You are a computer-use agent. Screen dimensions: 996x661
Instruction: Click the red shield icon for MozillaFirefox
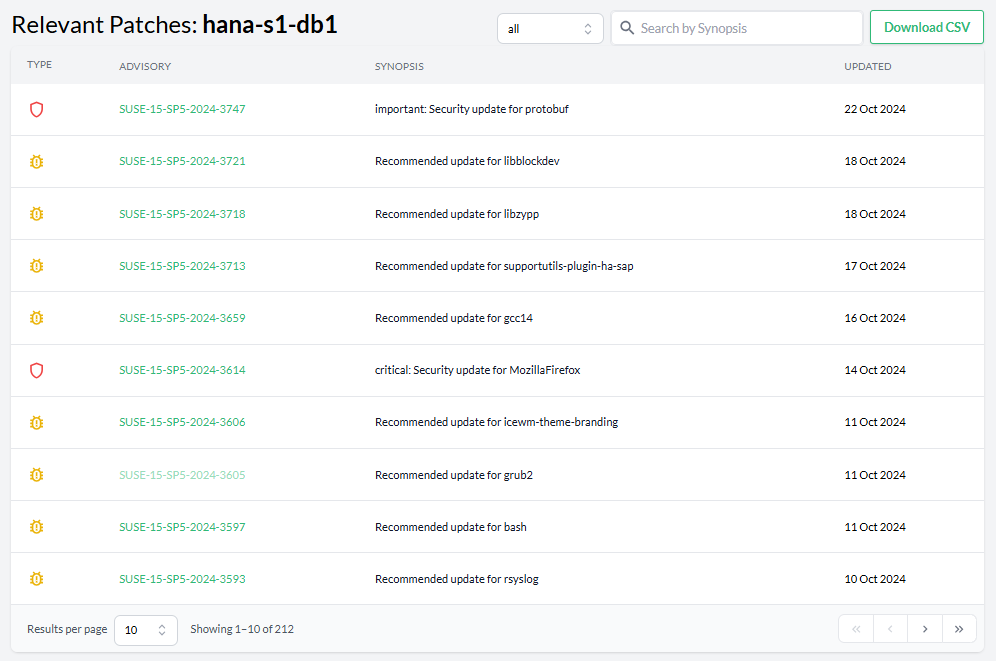click(x=37, y=371)
